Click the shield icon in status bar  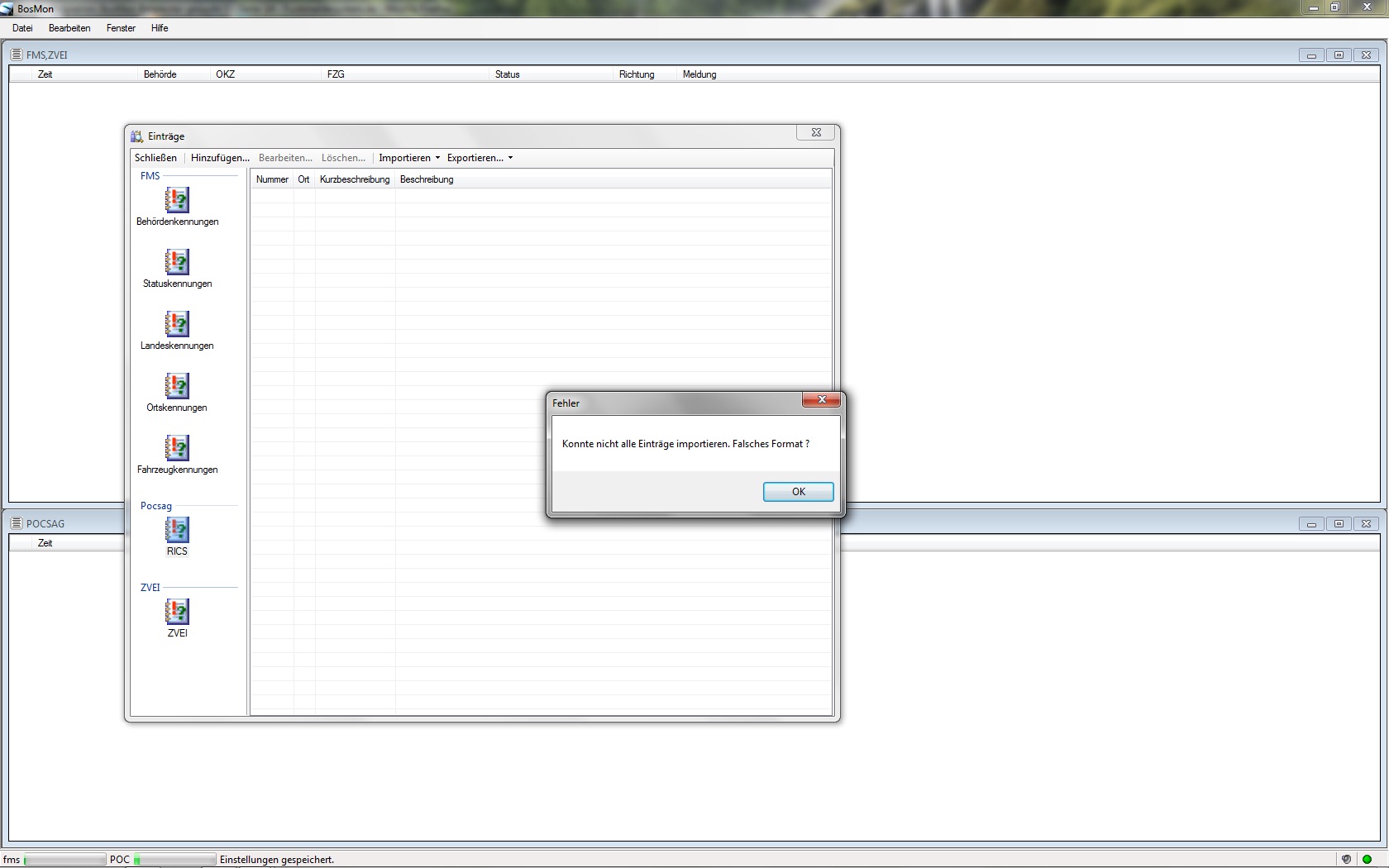click(x=1346, y=859)
